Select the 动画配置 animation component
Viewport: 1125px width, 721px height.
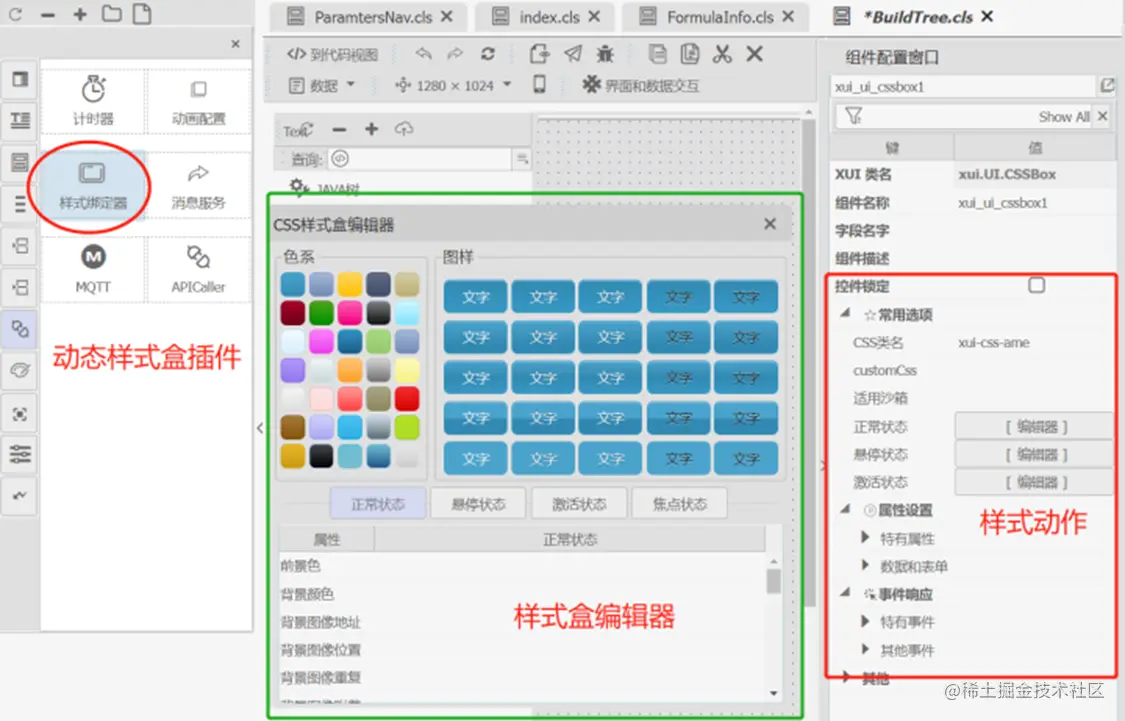click(x=199, y=100)
